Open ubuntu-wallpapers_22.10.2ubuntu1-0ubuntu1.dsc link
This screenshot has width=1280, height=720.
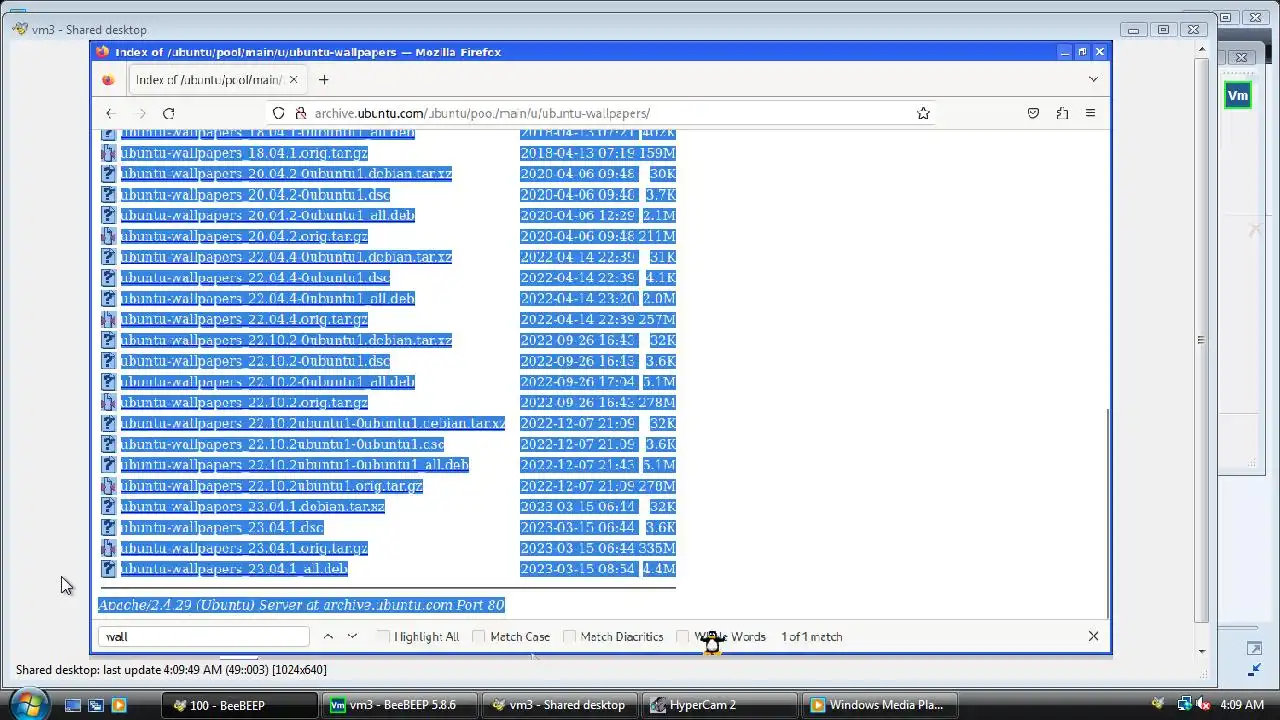click(282, 444)
